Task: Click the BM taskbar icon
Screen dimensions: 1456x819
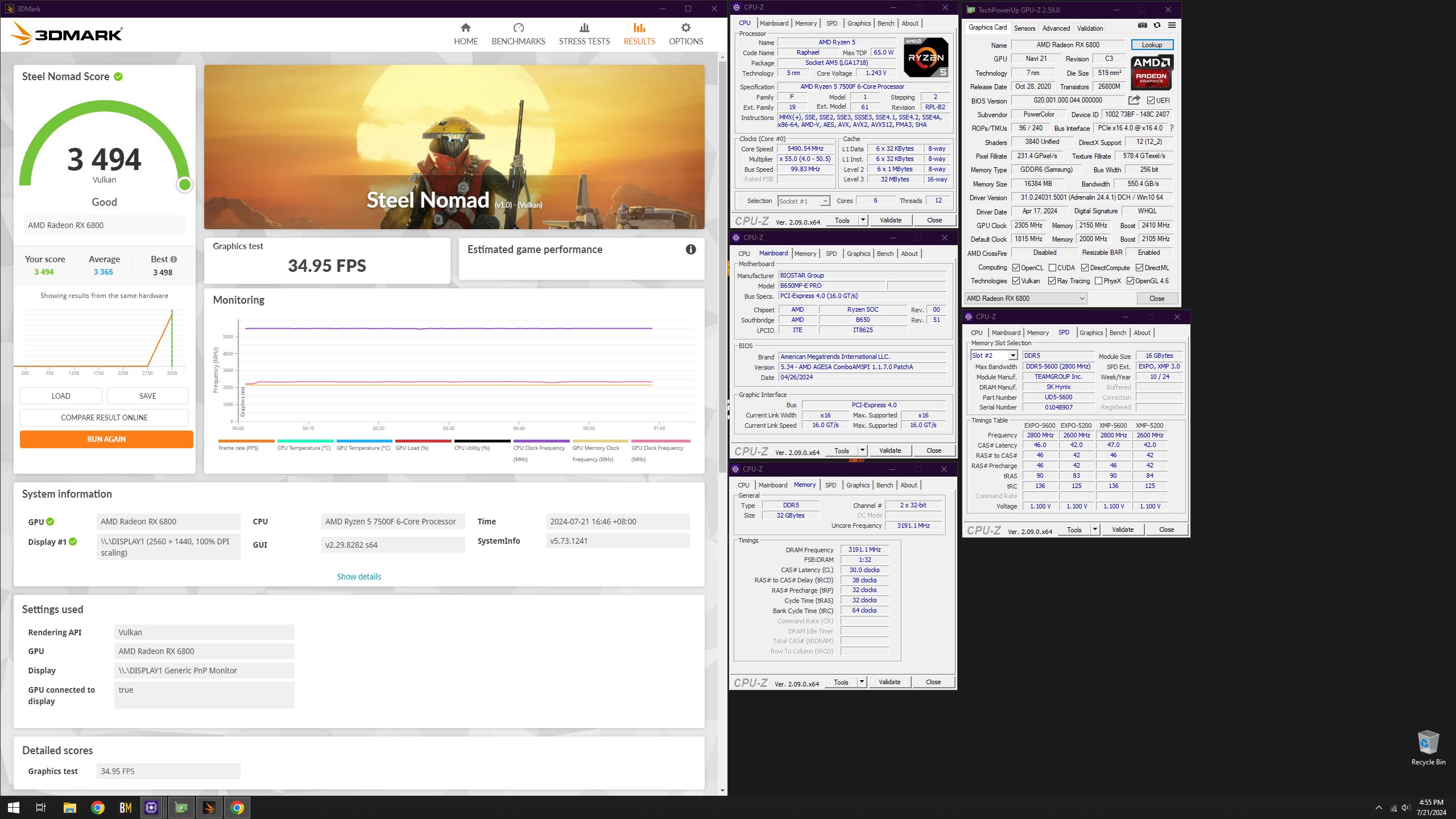Action: pos(125,808)
